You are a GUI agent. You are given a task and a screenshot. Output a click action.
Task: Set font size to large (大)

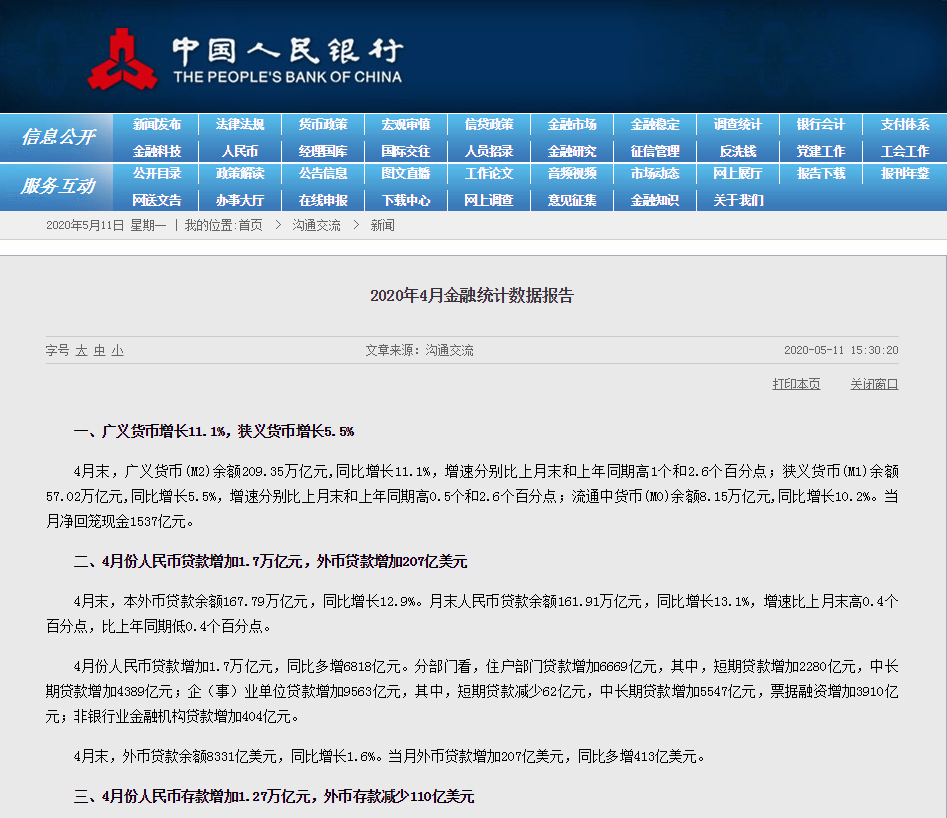click(81, 351)
